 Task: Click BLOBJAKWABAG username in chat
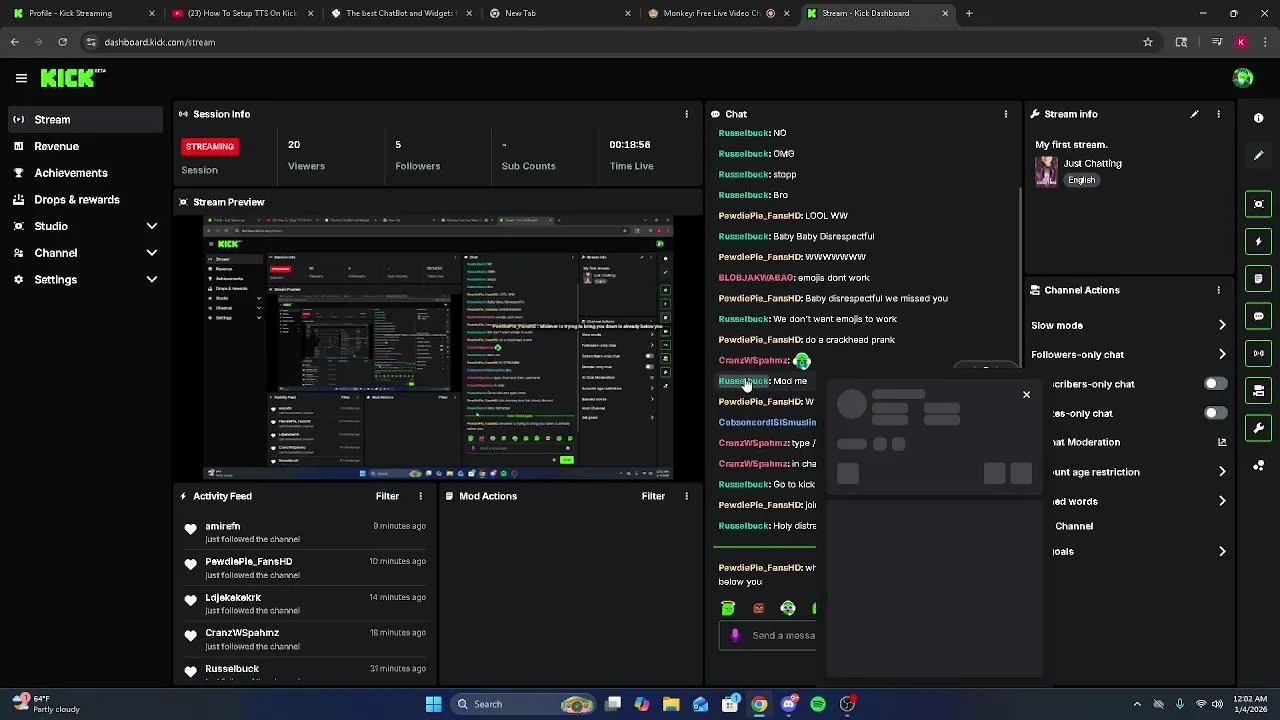point(755,278)
